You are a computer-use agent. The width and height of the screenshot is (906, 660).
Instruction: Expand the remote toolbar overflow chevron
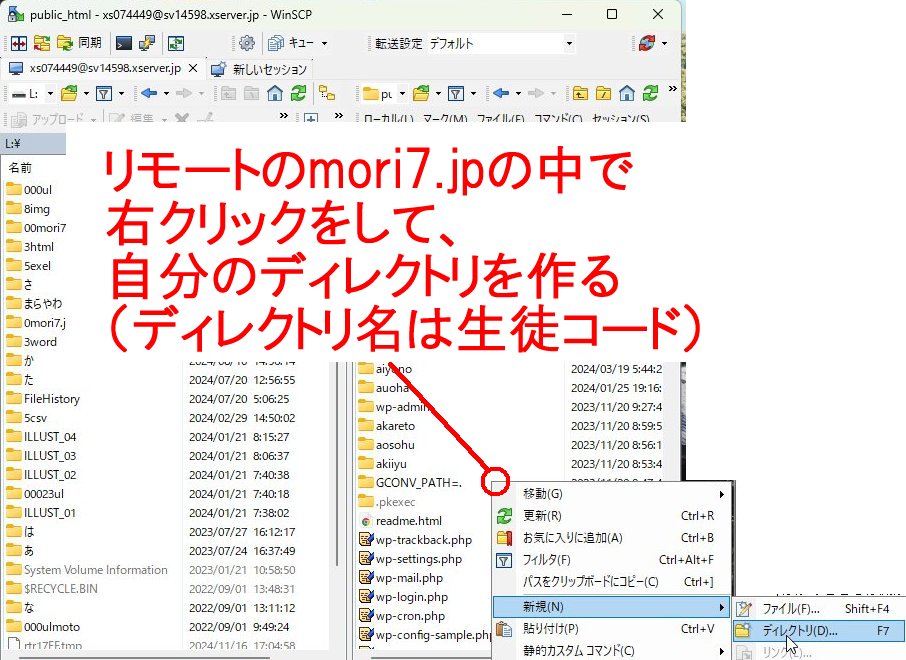coord(673,89)
